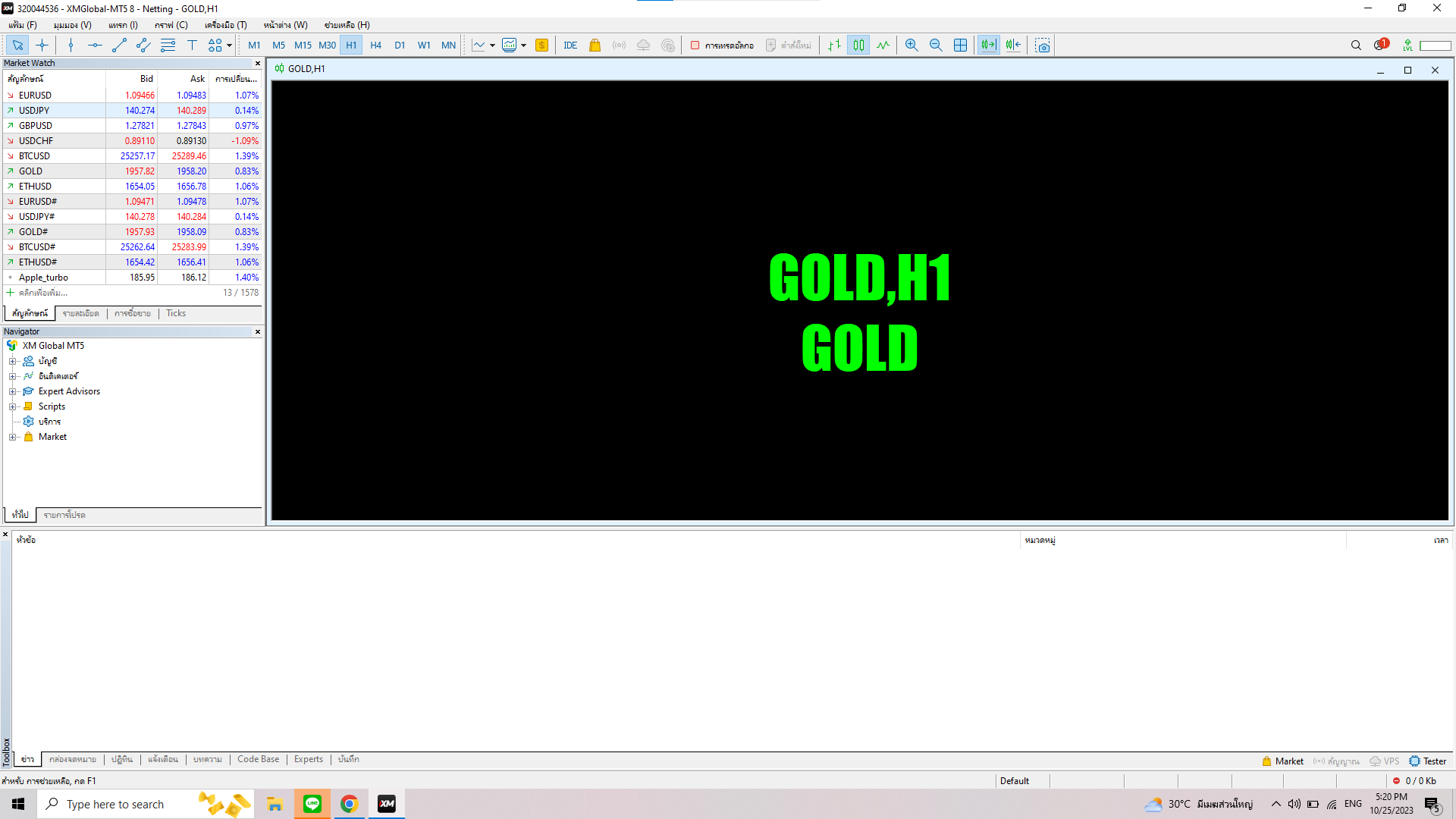Switch chart to M15 timeframe

[x=303, y=45]
